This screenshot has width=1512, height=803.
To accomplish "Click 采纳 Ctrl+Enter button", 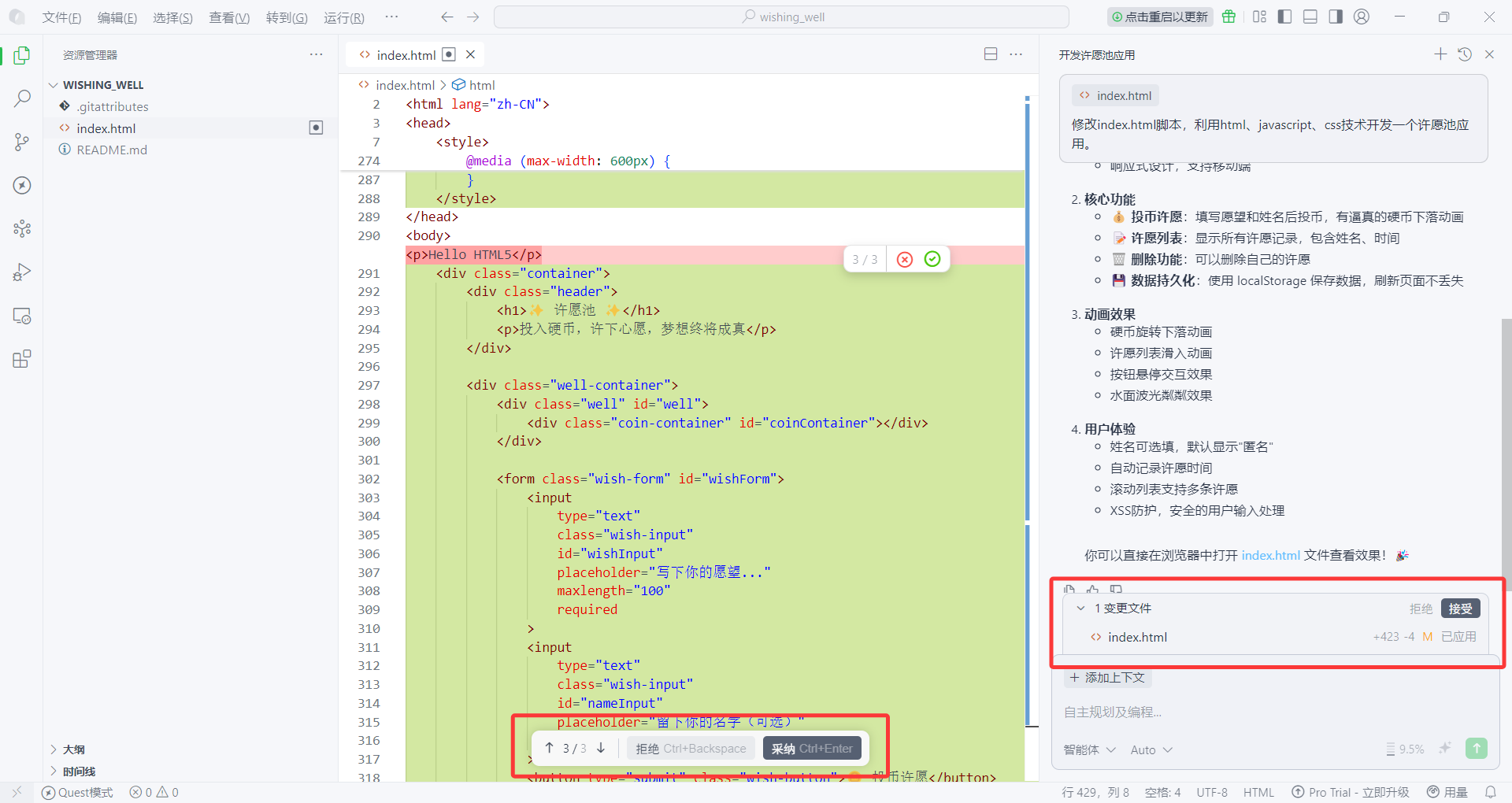I will (x=812, y=748).
